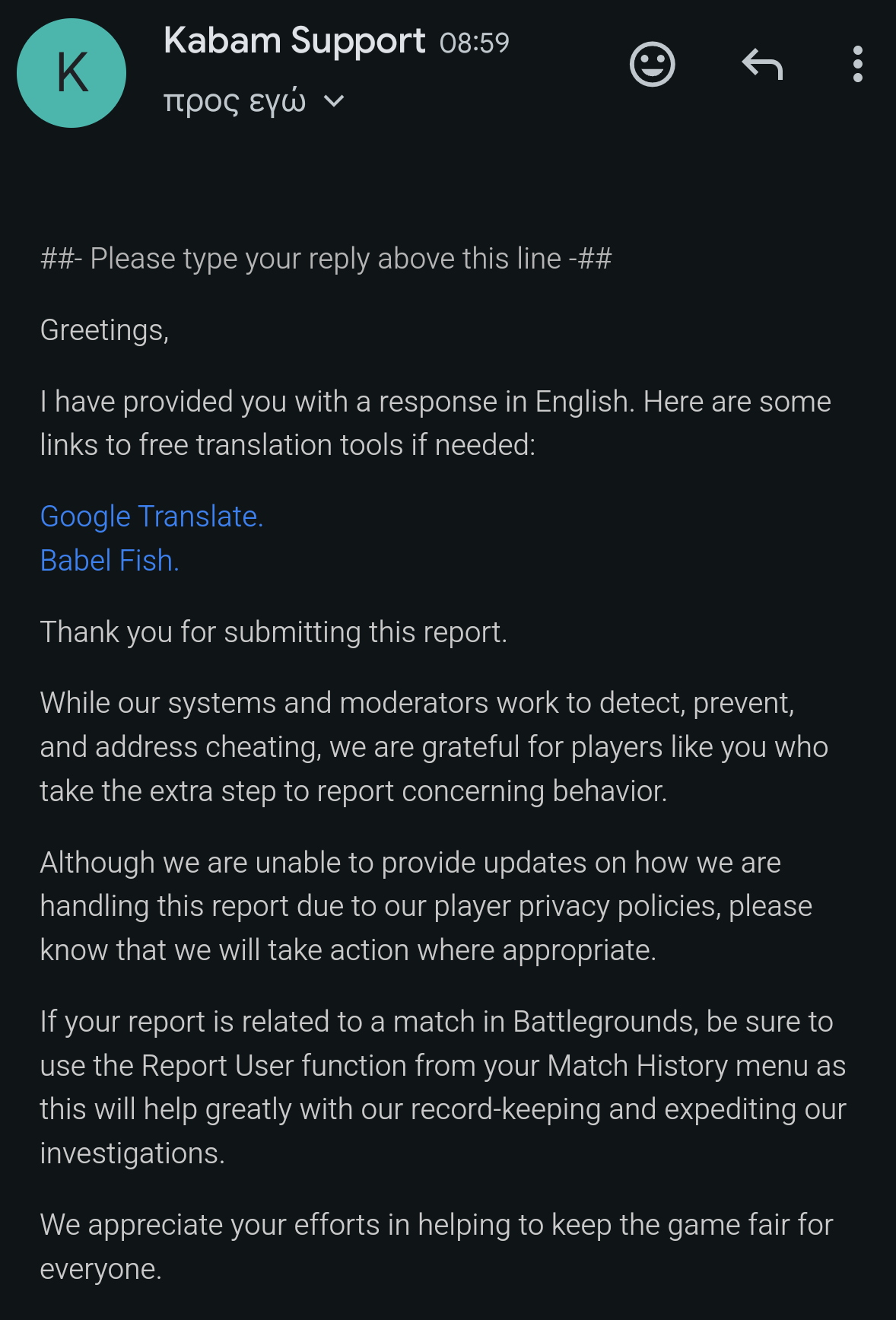
Task: Reply using the curved arrow icon
Action: (x=762, y=65)
